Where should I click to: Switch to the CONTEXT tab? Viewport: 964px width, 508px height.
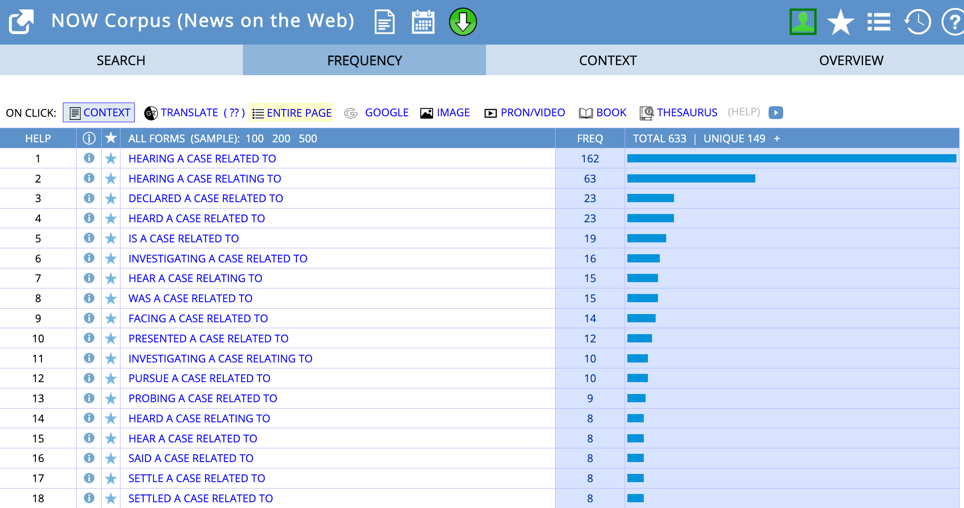pyautogui.click(x=607, y=60)
